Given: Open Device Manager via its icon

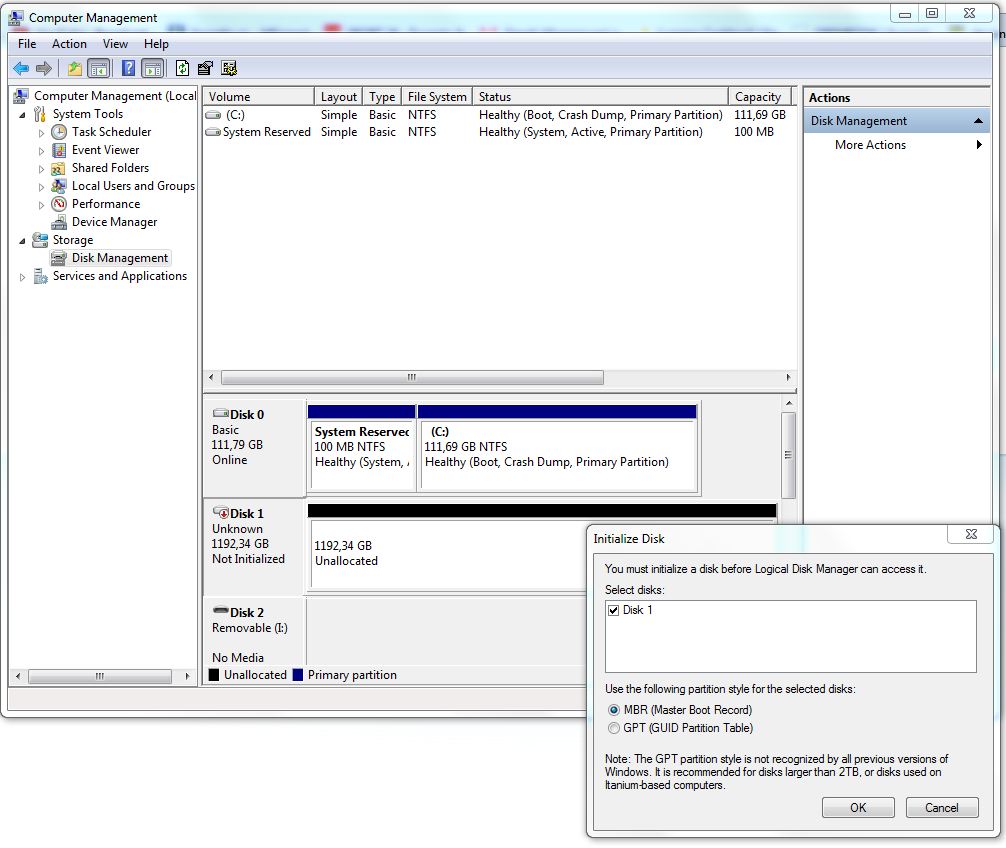Looking at the screenshot, I should click(59, 222).
